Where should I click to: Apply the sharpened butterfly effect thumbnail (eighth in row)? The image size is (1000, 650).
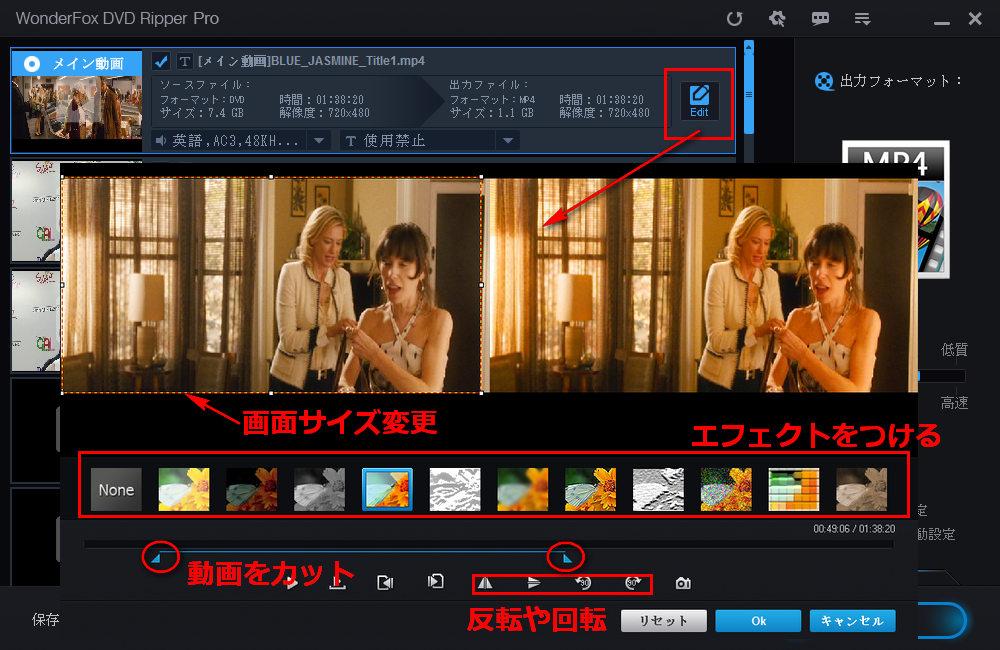[591, 489]
